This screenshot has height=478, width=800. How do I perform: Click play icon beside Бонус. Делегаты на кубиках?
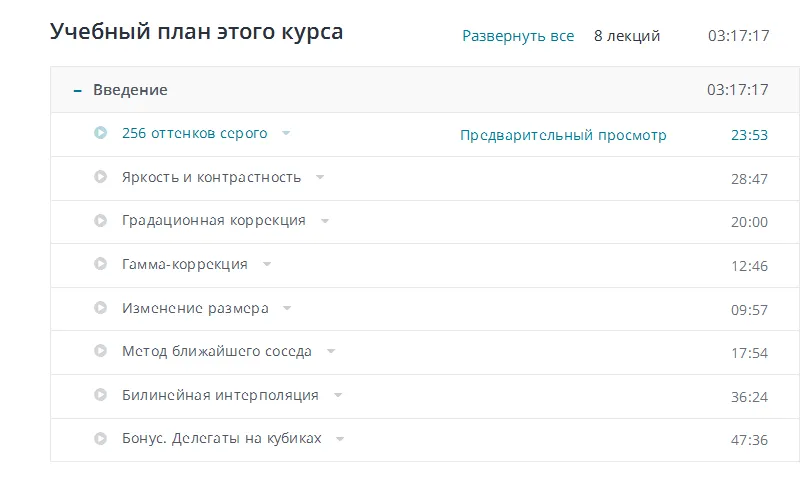[x=100, y=438]
